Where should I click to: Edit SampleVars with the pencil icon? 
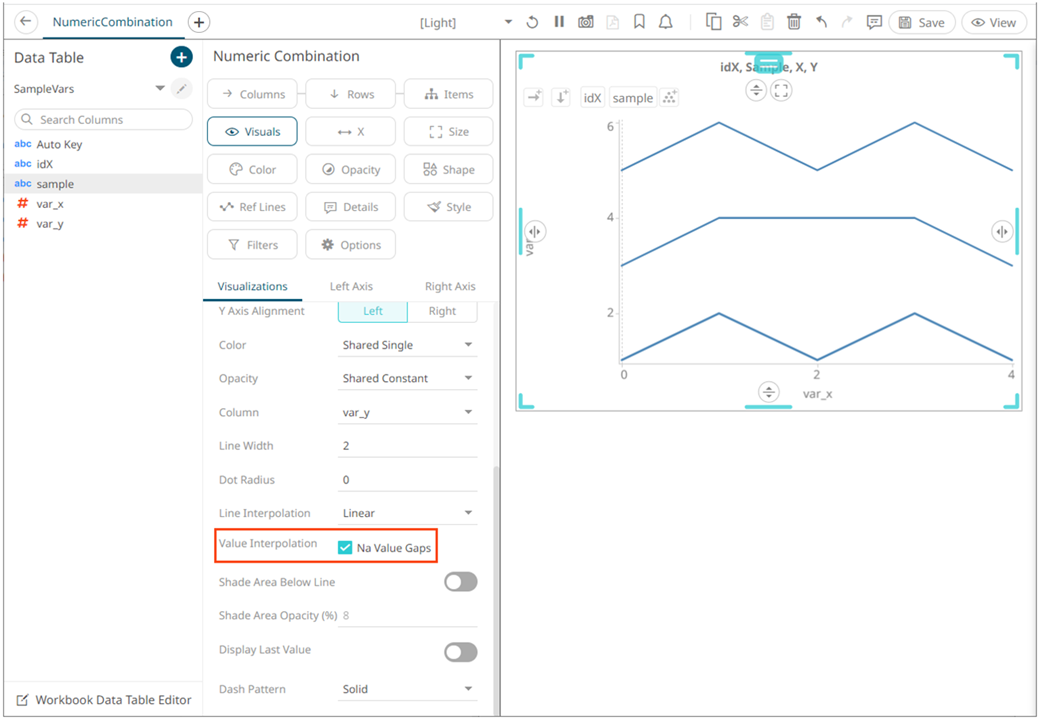[181, 88]
